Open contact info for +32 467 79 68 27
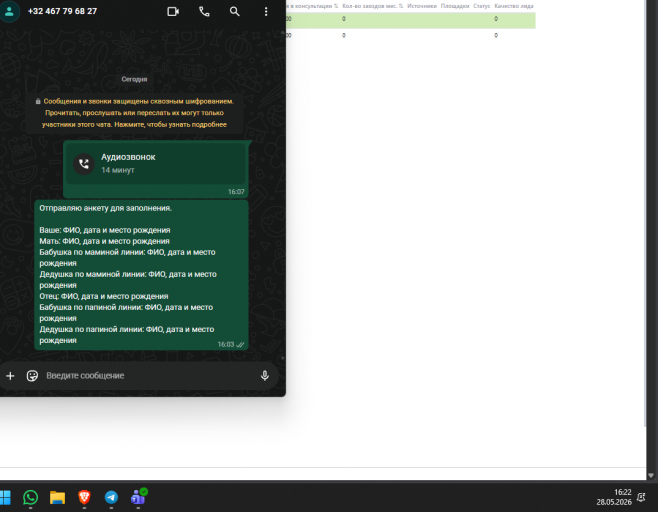The image size is (658, 512). coord(62,11)
